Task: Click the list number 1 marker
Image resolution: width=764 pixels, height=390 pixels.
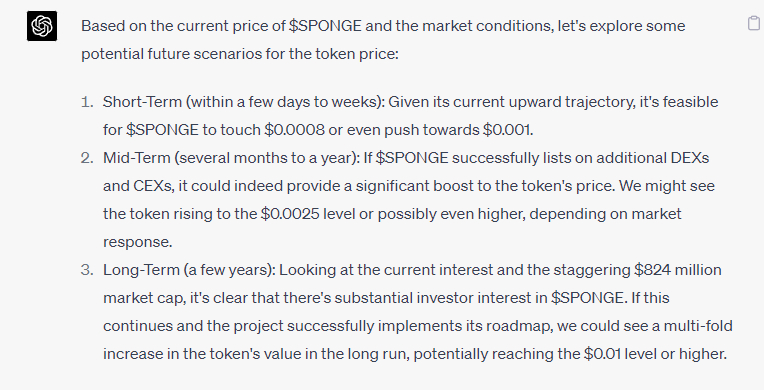Action: tap(87, 102)
